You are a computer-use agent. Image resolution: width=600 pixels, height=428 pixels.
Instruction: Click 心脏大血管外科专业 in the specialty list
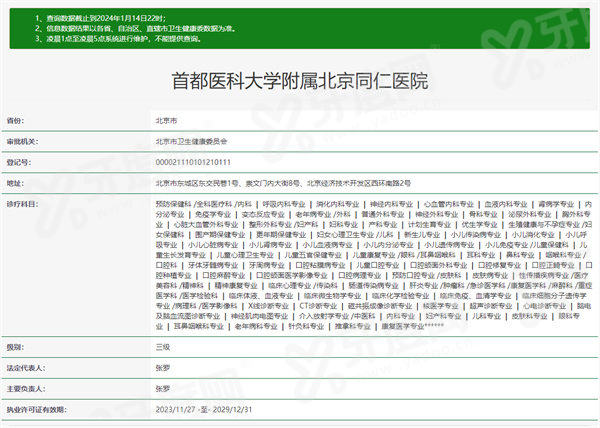206,225
